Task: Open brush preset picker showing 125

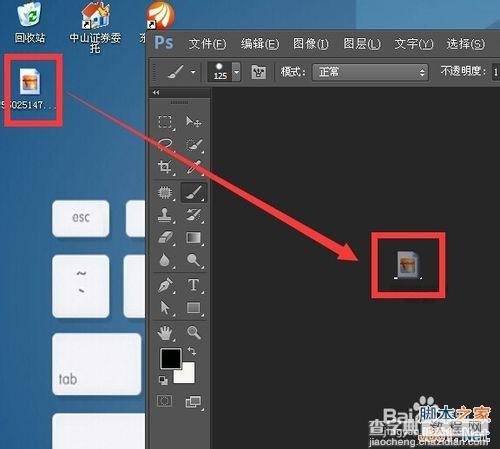Action: coord(224,72)
